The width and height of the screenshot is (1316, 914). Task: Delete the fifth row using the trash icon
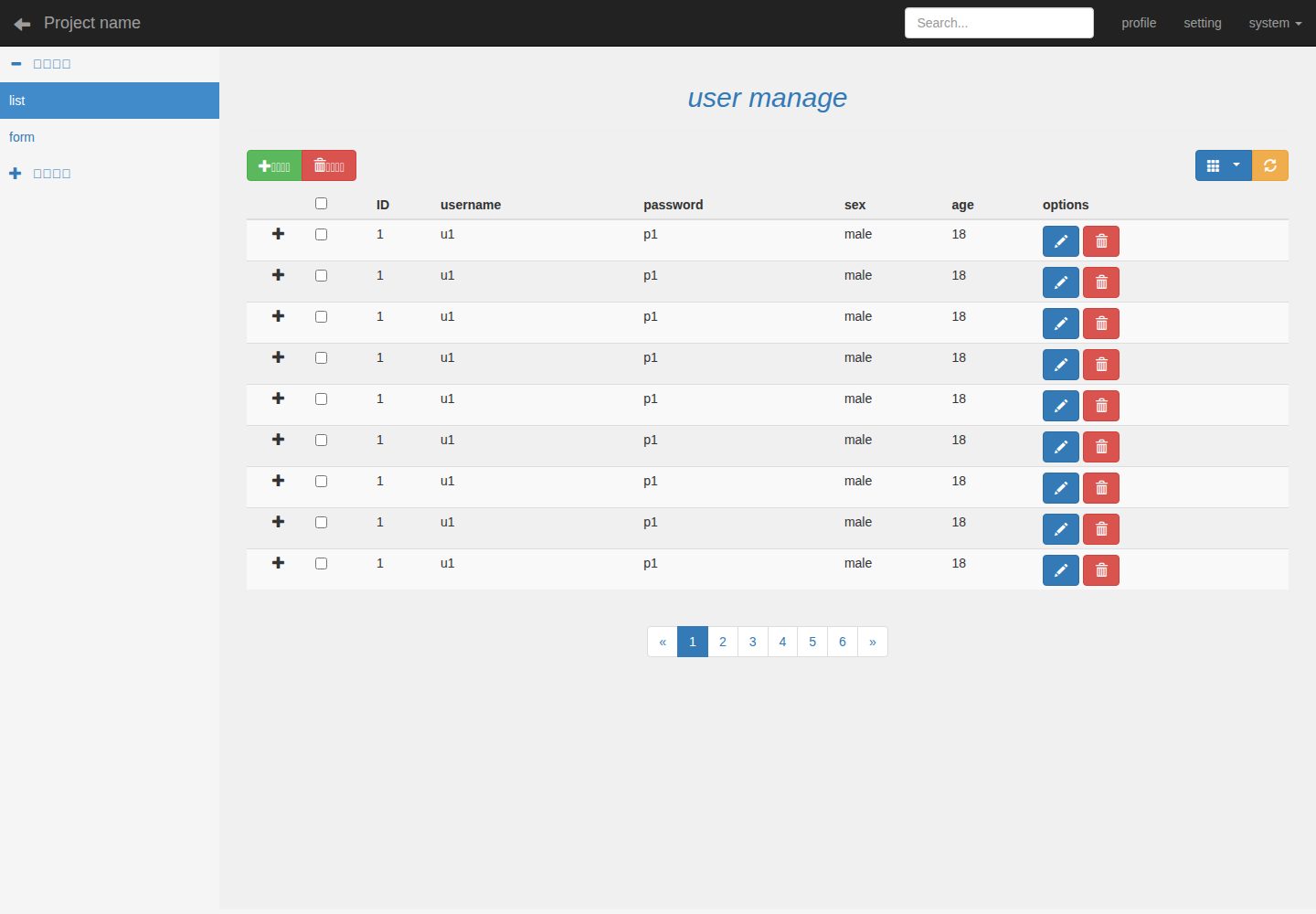(1101, 406)
